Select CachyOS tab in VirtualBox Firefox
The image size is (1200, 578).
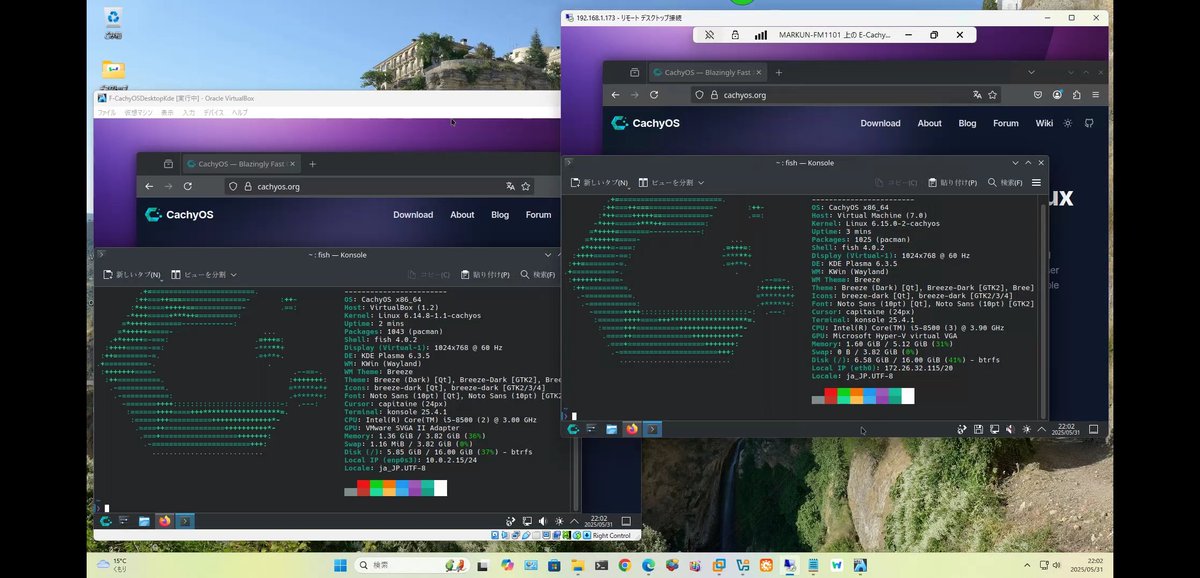242,163
